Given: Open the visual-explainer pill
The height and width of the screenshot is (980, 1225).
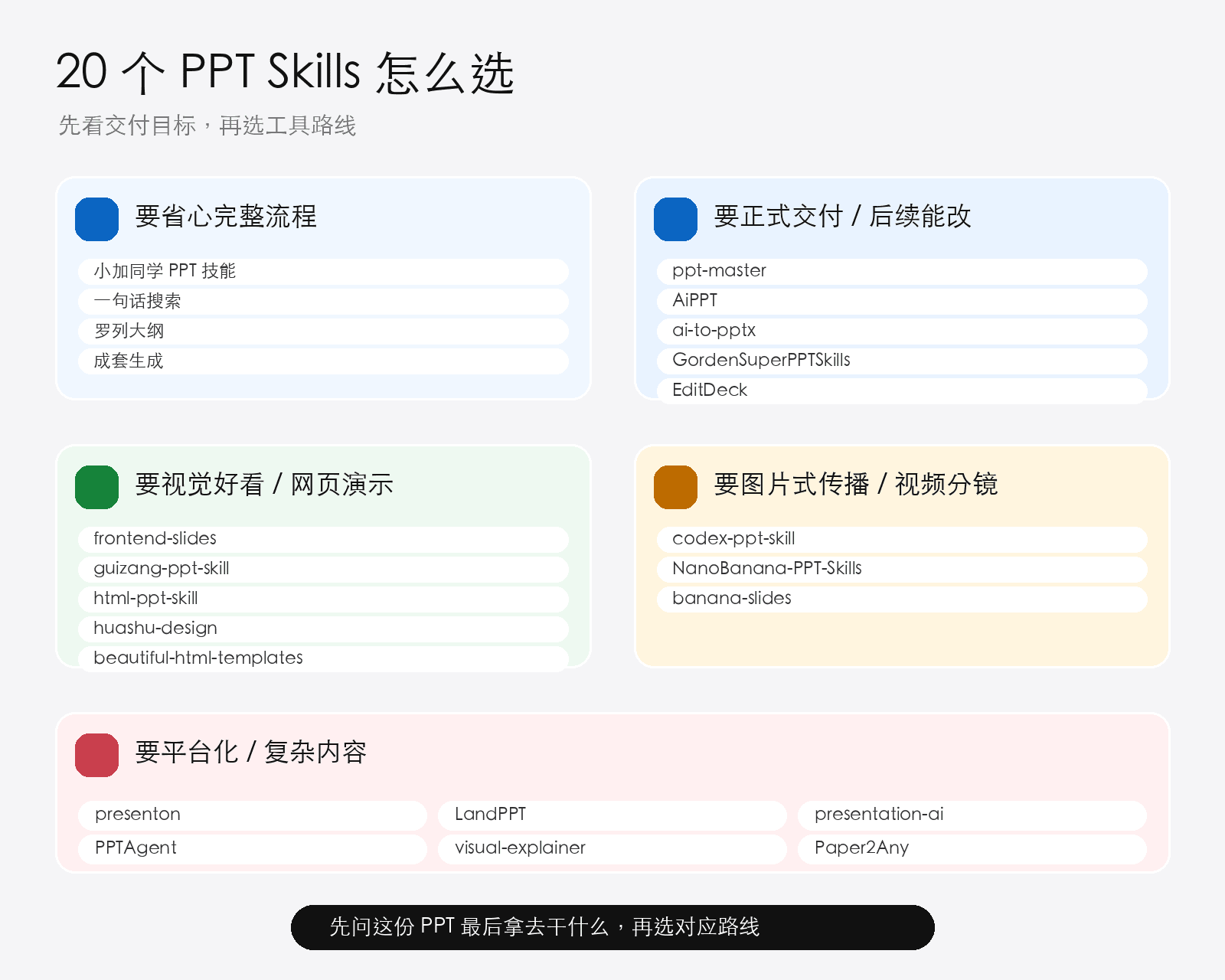Looking at the screenshot, I should tap(612, 849).
